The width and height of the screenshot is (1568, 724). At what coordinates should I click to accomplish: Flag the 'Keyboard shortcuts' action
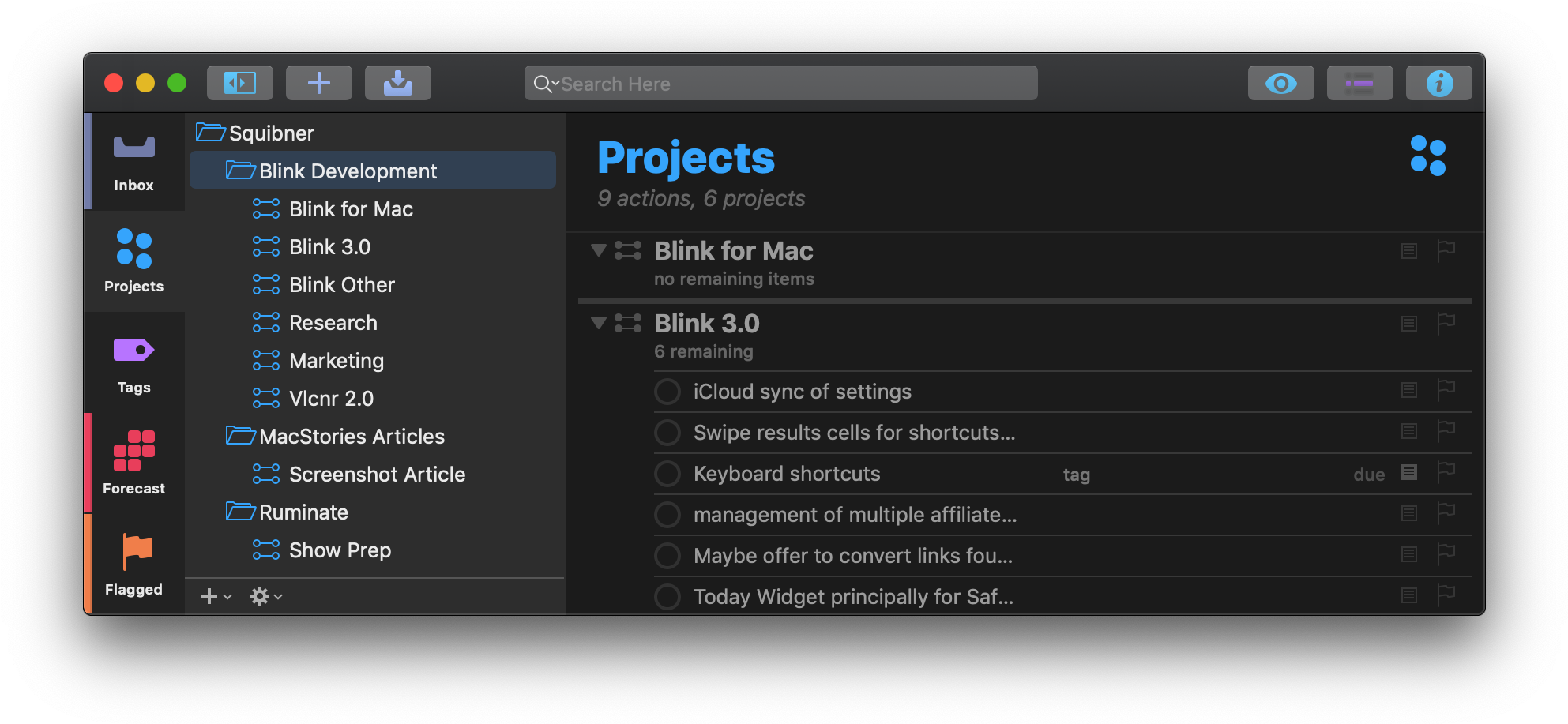click(x=1446, y=471)
